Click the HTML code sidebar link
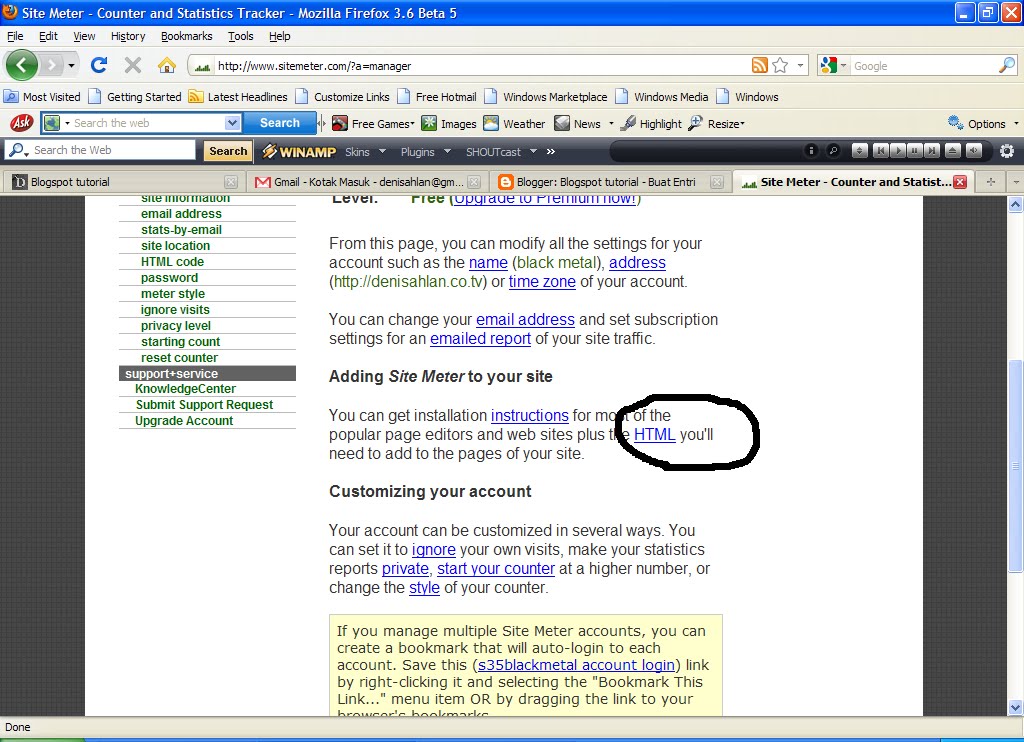Viewport: 1024px width, 742px height. [172, 261]
